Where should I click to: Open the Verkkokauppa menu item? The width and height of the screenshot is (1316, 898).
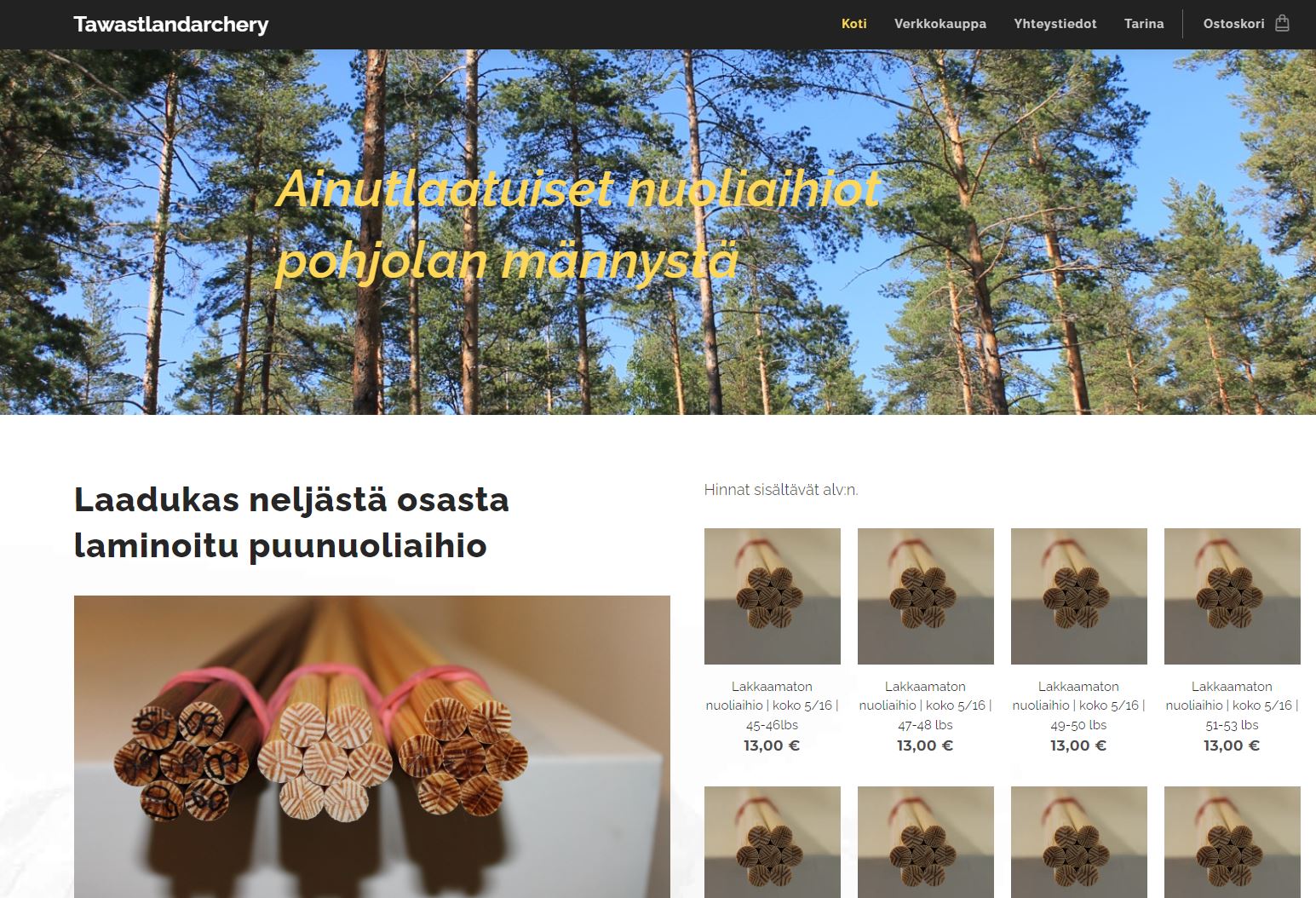click(940, 24)
